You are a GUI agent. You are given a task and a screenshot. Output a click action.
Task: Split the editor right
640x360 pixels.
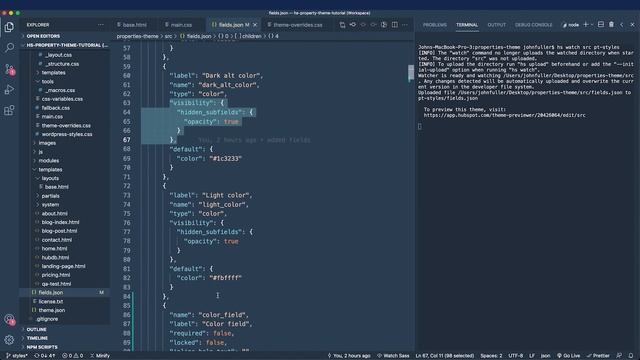pos(395,25)
